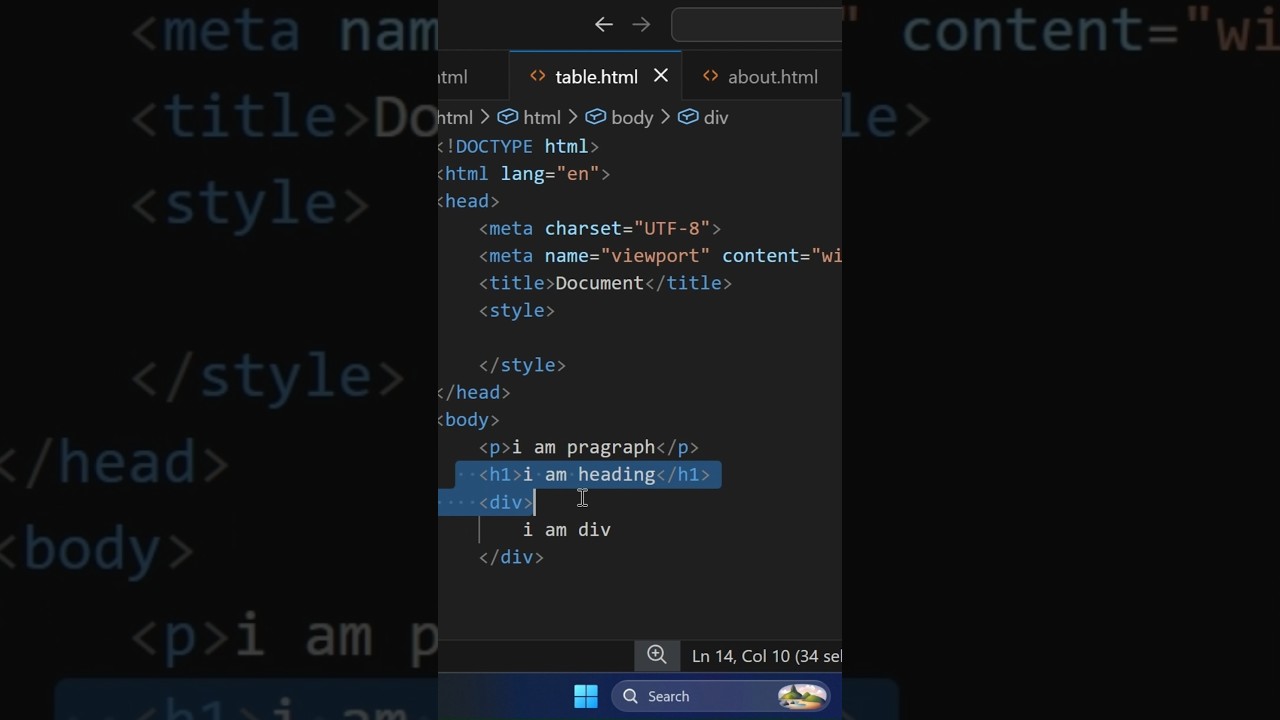Click the closing /div tag
This screenshot has height=720, width=1280.
coord(511,557)
